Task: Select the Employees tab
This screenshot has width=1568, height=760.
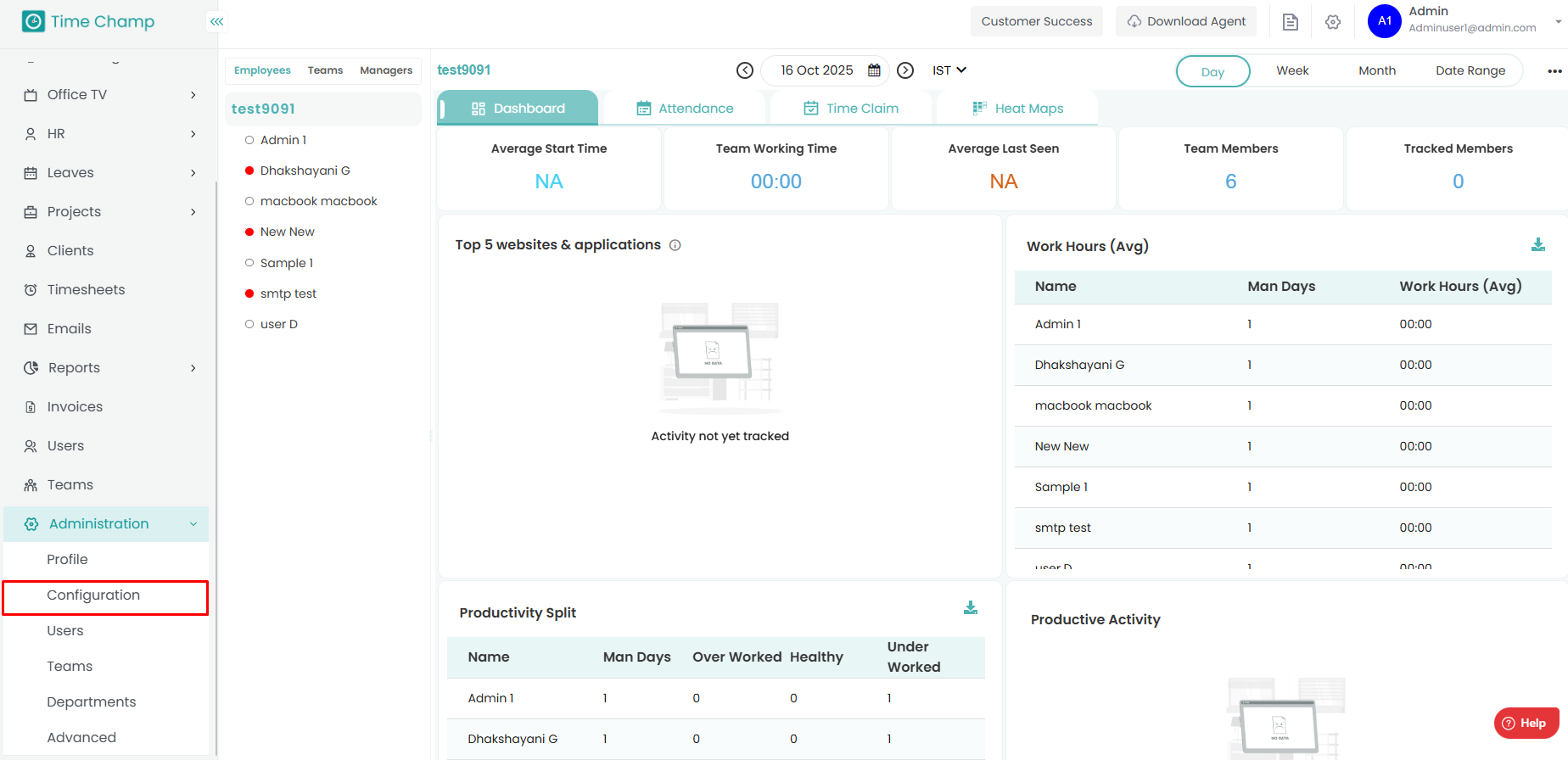Action: click(262, 70)
